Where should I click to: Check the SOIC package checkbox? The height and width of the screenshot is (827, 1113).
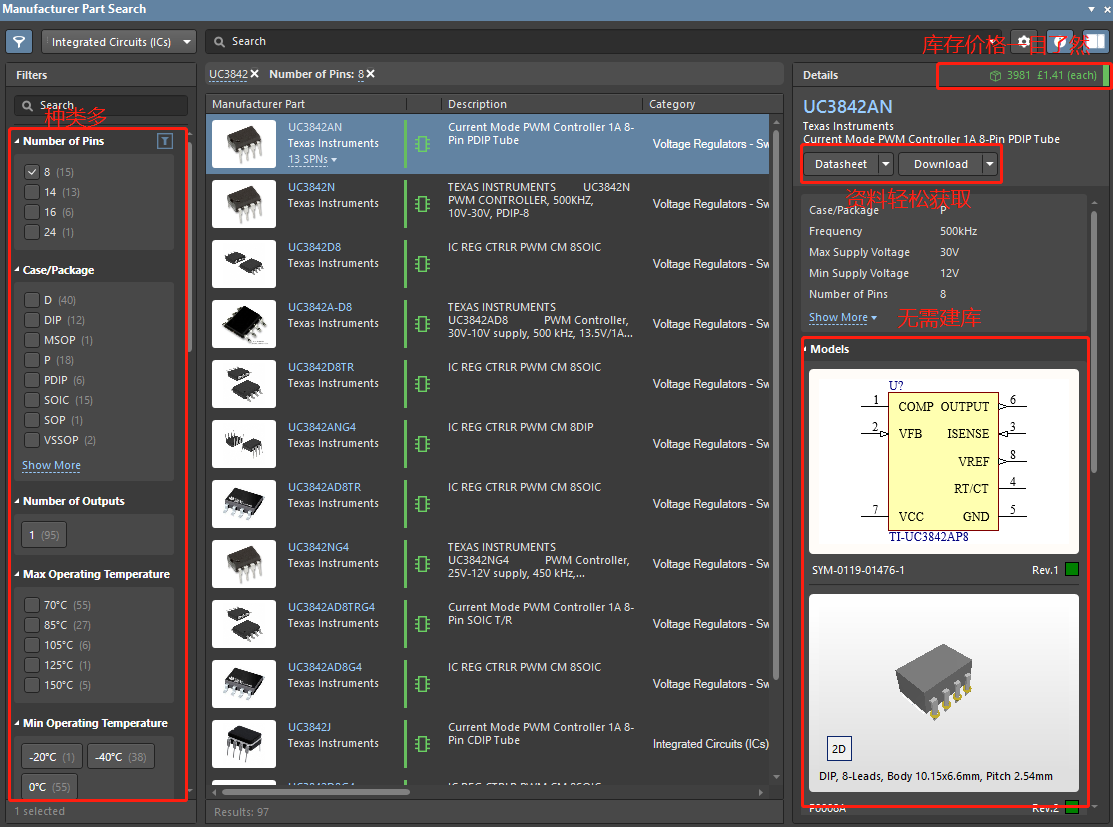[31, 400]
